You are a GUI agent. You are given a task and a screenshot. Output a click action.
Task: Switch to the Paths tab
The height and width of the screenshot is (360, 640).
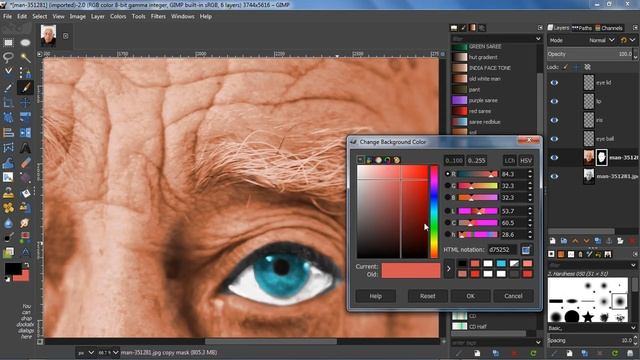tap(582, 28)
